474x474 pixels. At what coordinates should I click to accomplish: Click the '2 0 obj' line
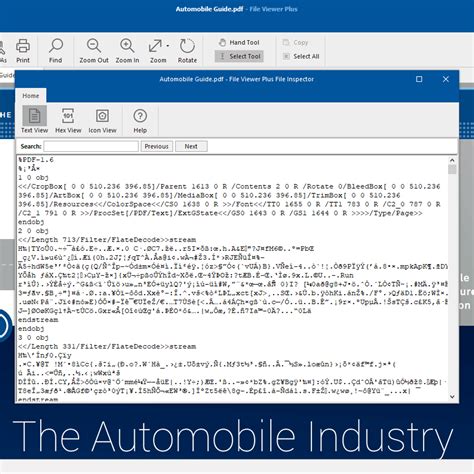33,231
